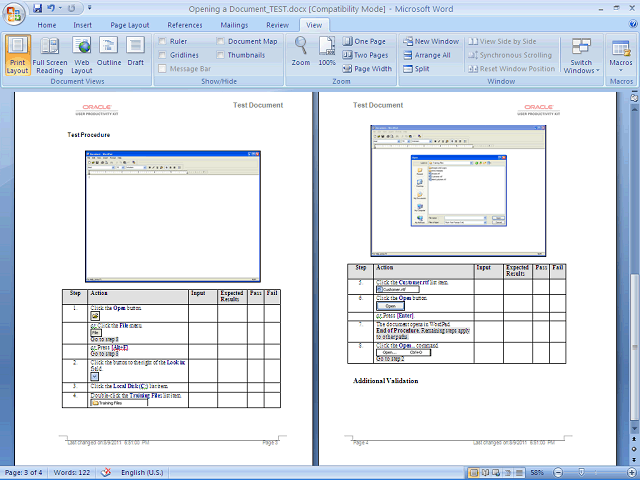
Task: Click English (U.S.) language indicator
Action: click(142, 473)
